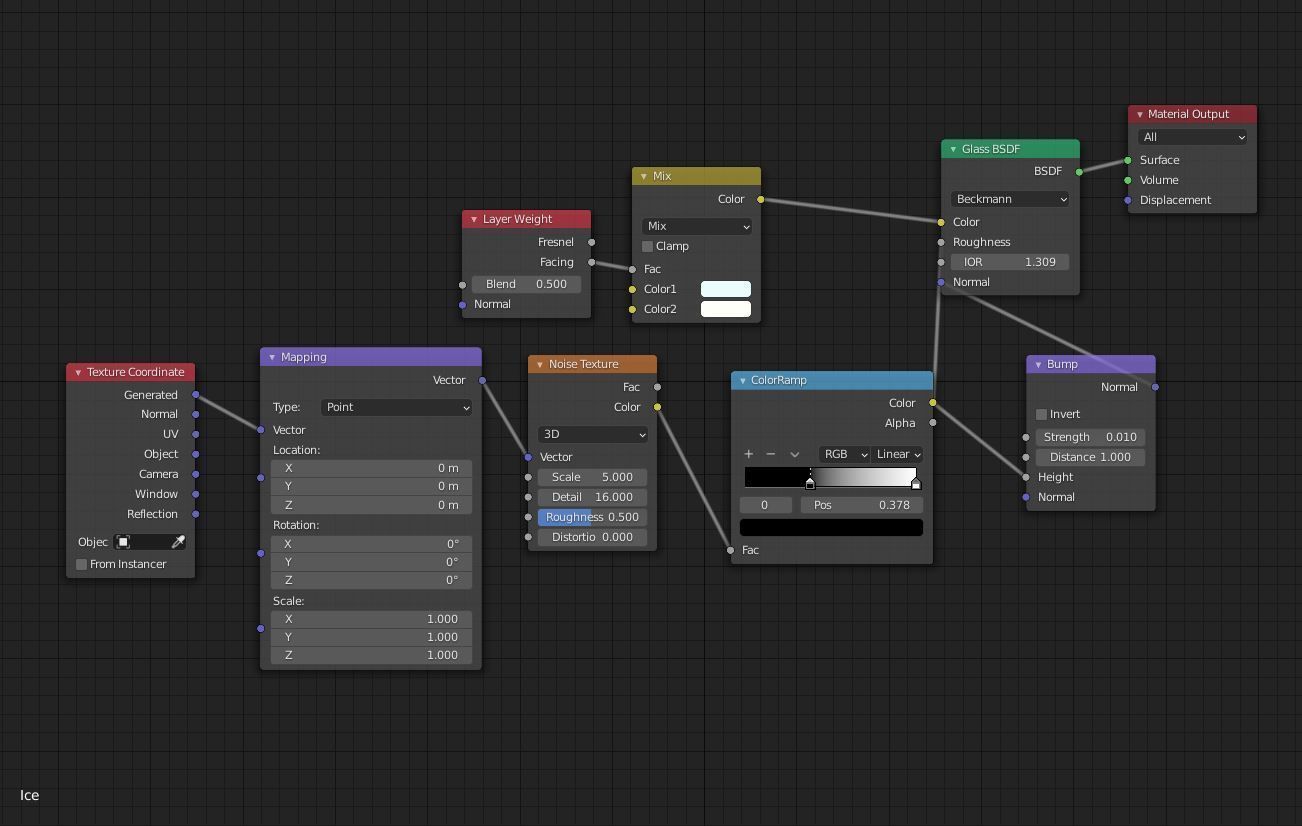The image size is (1302, 826).
Task: Enable the Clamp checkbox in Mix node
Action: point(647,246)
